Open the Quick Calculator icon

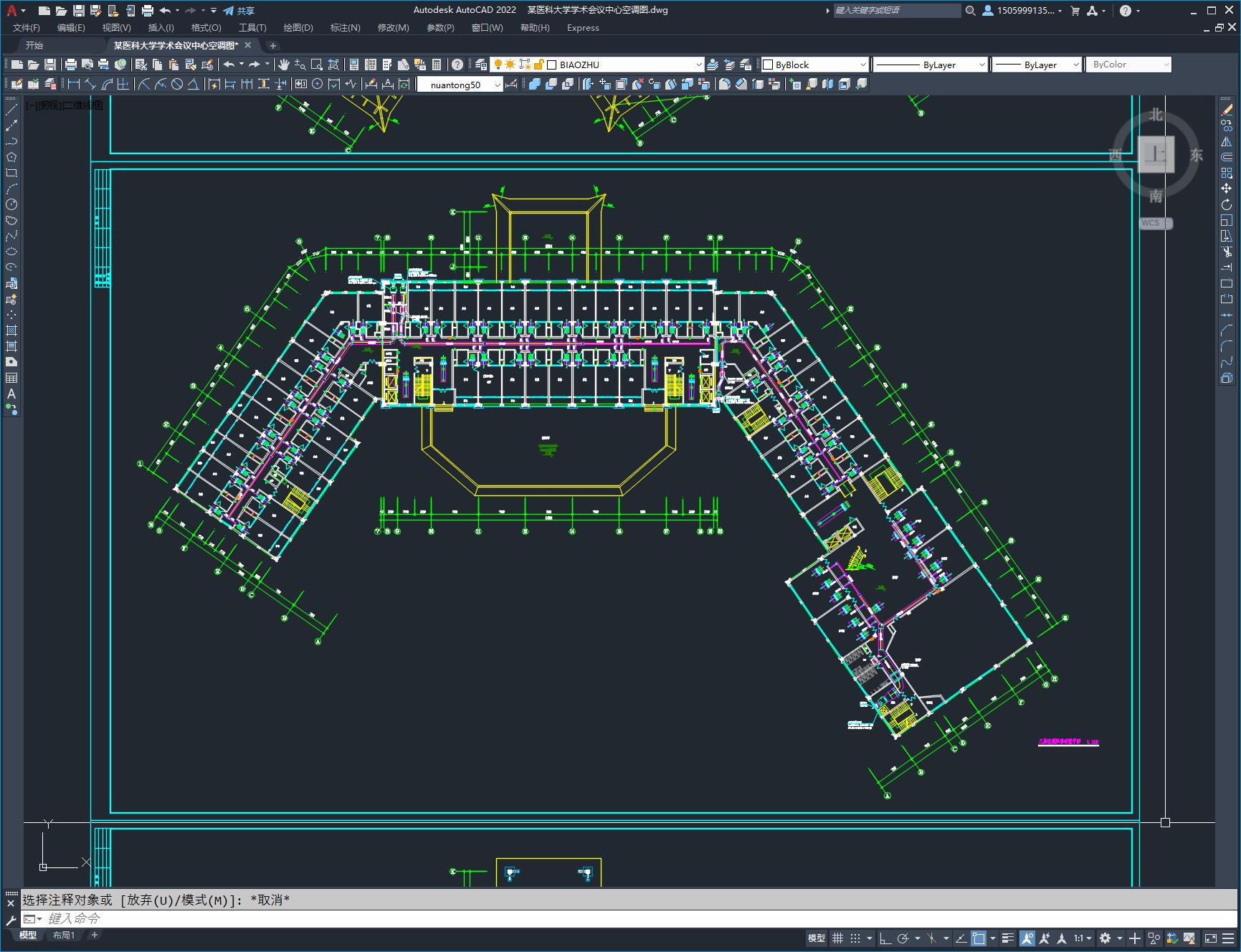click(436, 65)
